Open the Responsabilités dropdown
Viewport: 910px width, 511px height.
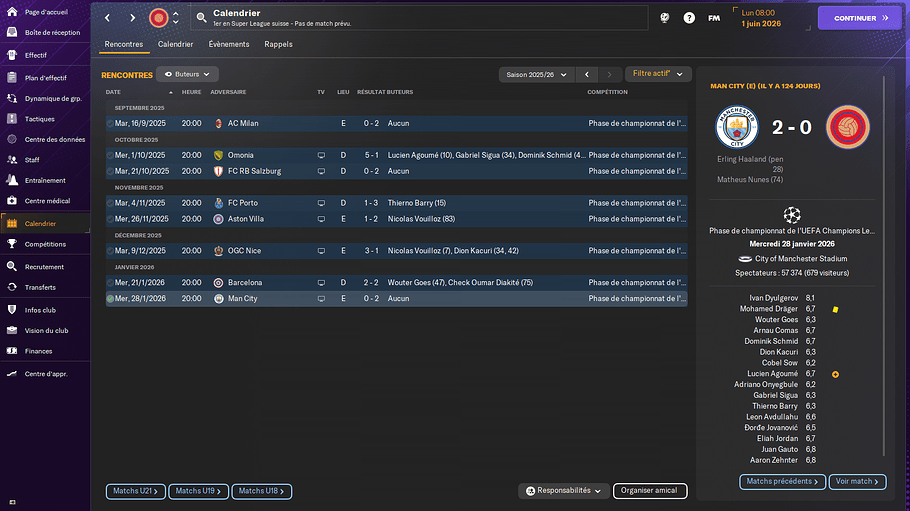click(x=564, y=491)
